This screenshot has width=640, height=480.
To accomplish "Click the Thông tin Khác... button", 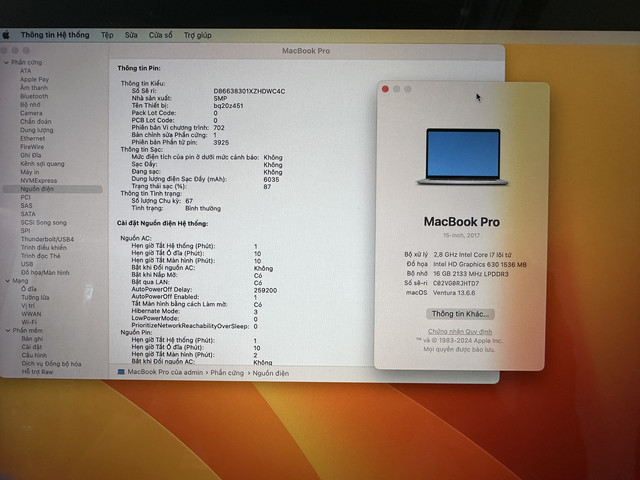I will [x=460, y=314].
